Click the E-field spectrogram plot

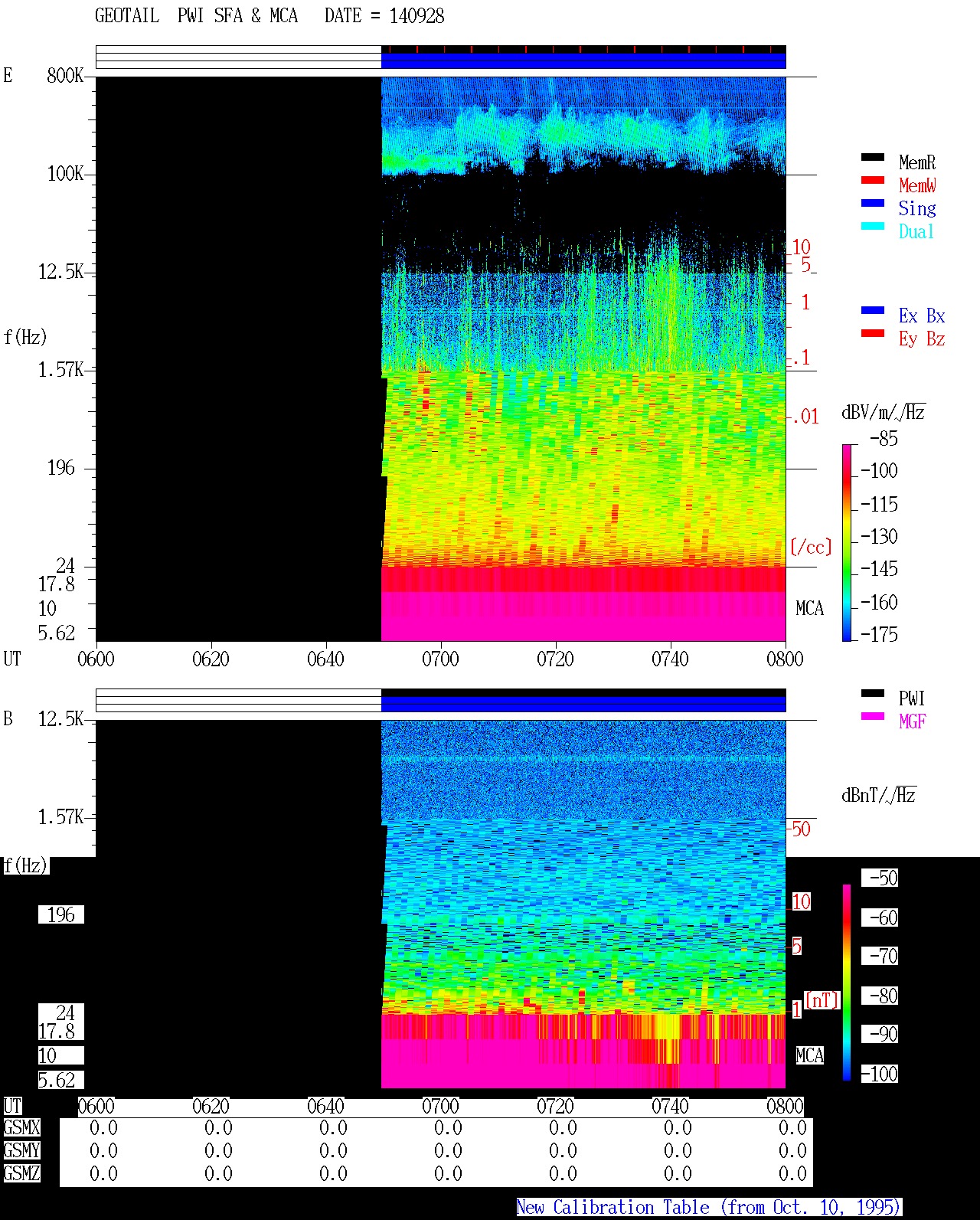point(441,358)
